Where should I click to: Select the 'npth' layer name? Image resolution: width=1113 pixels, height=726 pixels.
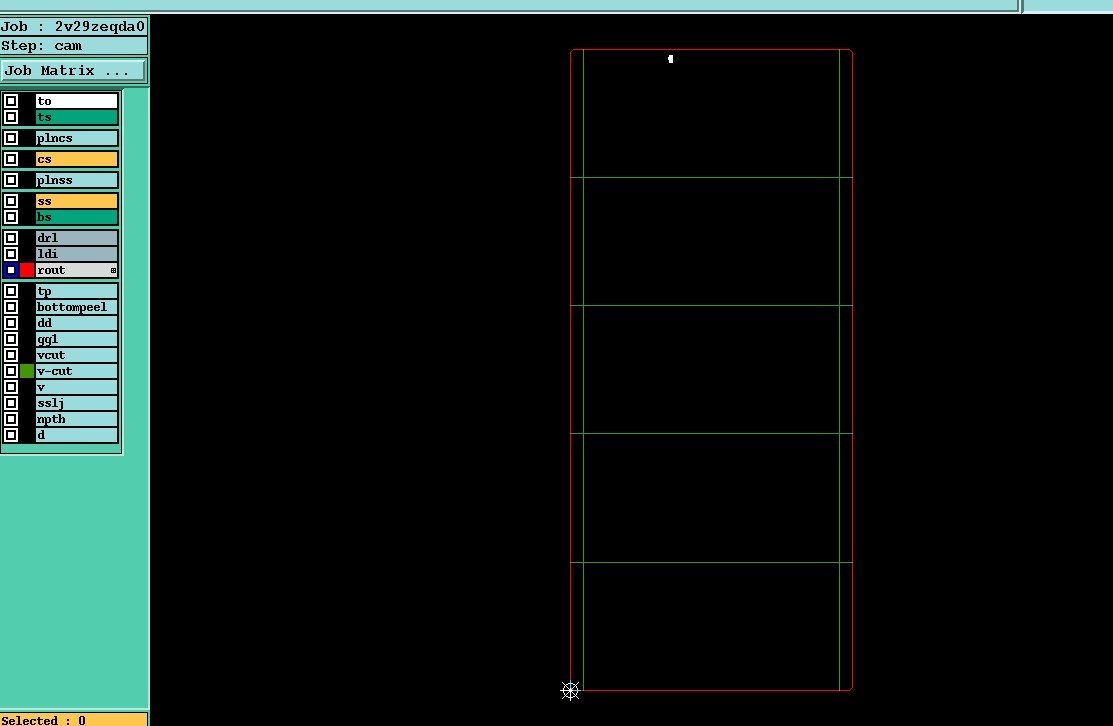tap(77, 419)
